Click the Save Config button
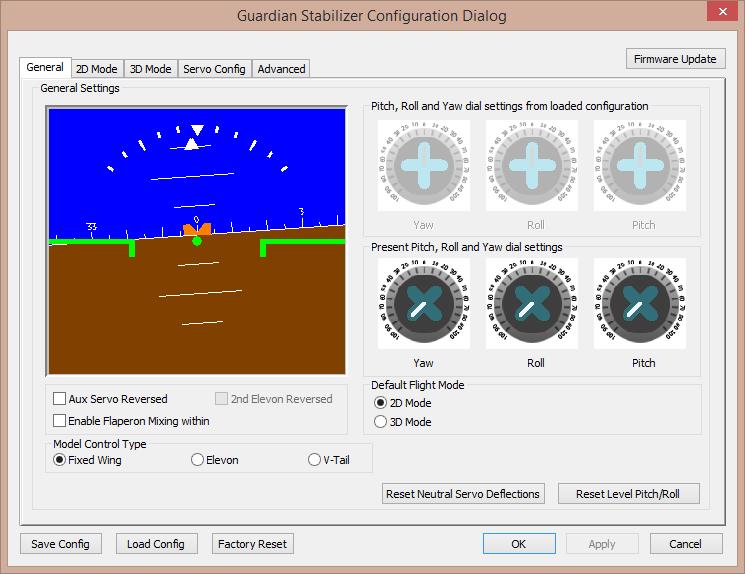Viewport: 745px width, 574px height. click(x=60, y=544)
